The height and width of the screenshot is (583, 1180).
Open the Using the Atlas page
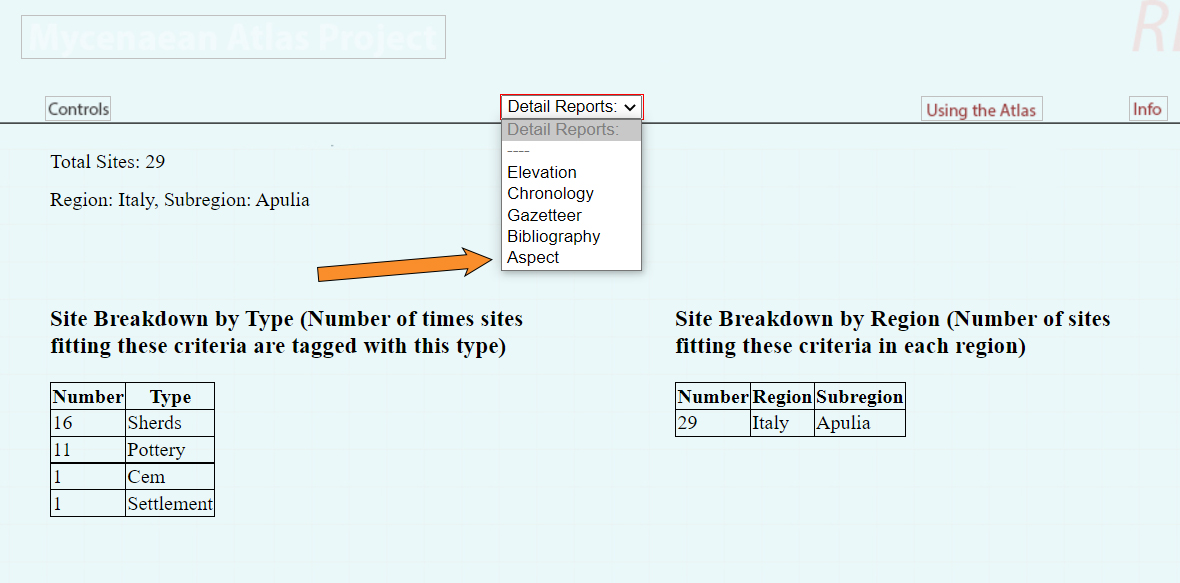pos(981,110)
